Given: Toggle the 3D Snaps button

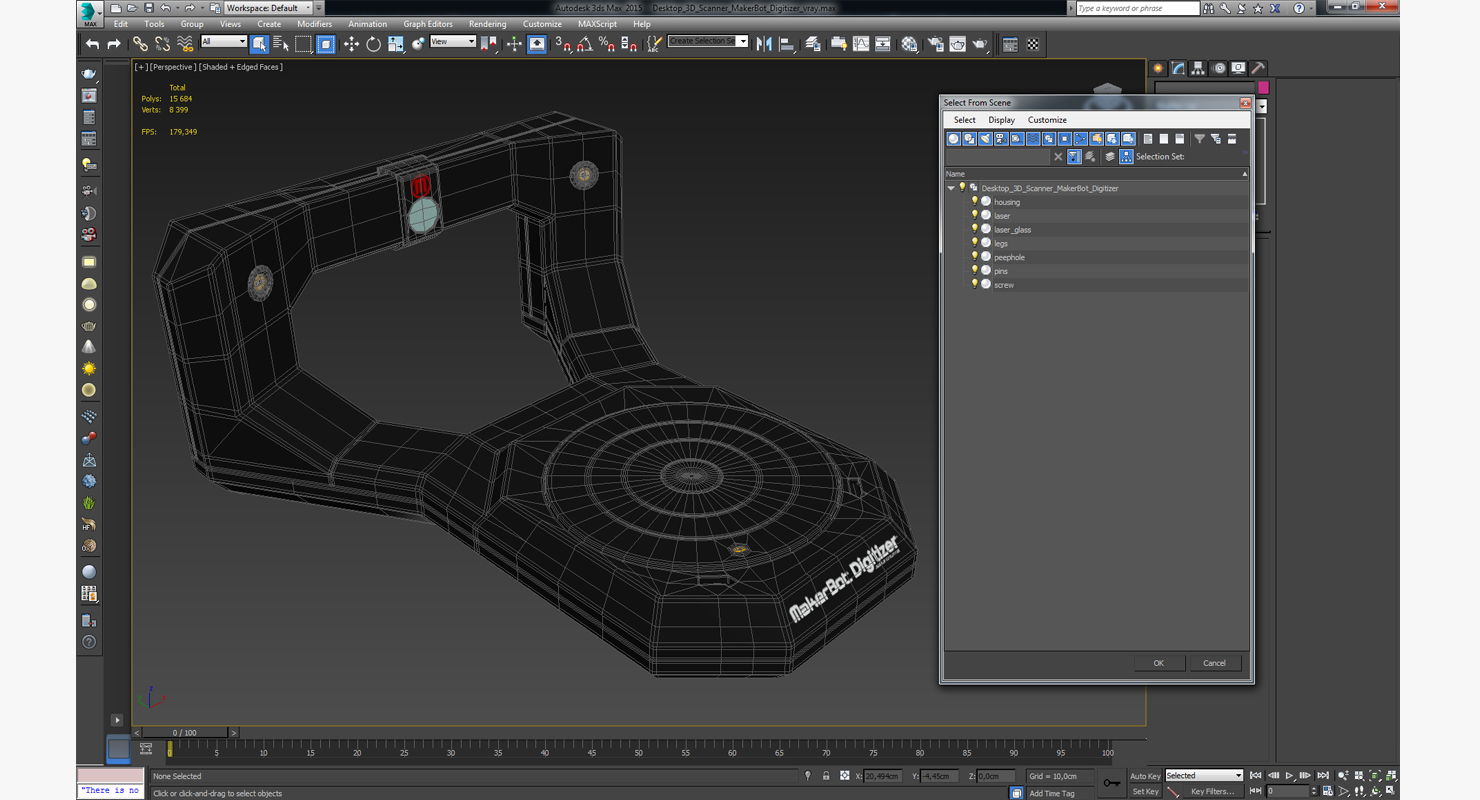Looking at the screenshot, I should point(562,43).
